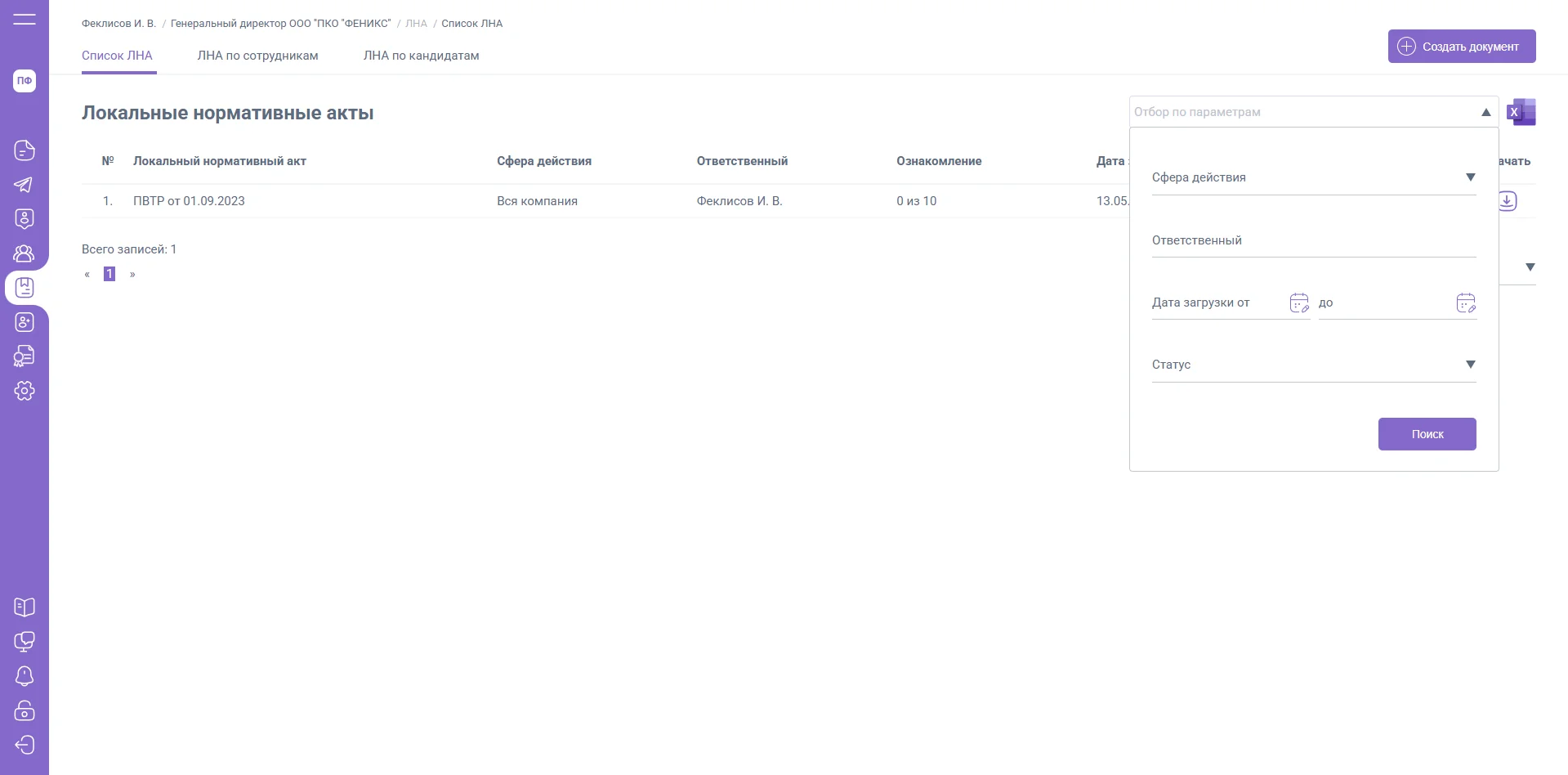1568x775 pixels.
Task: Open the group of users sidebar icon
Action: 25,253
